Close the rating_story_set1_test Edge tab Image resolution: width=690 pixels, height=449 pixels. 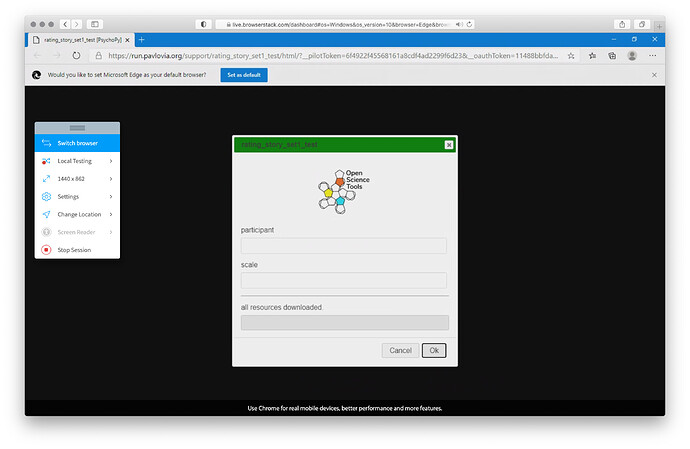127,40
